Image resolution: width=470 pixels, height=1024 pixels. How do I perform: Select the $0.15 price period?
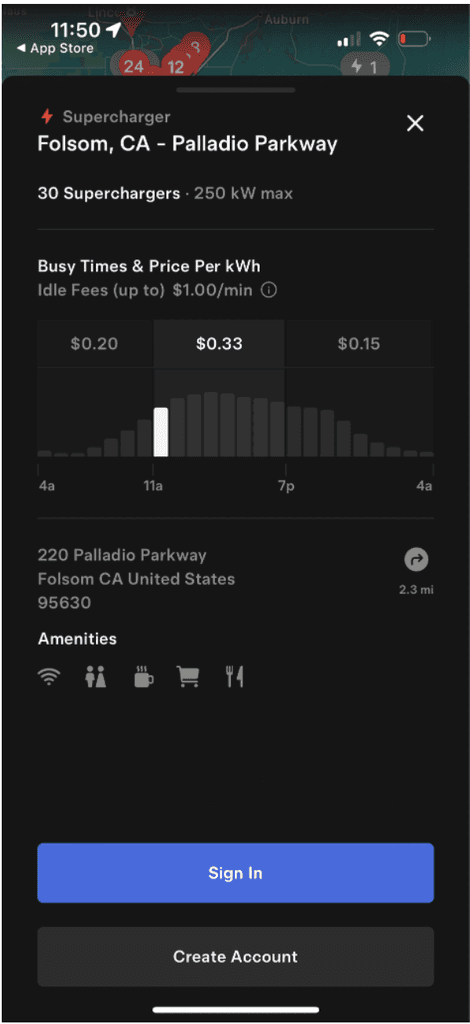pos(359,344)
